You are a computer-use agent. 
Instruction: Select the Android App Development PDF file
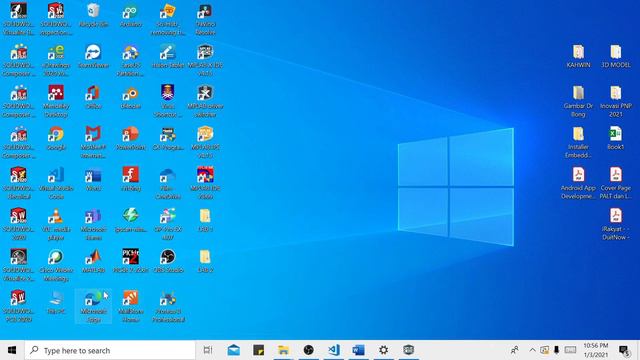[578, 183]
